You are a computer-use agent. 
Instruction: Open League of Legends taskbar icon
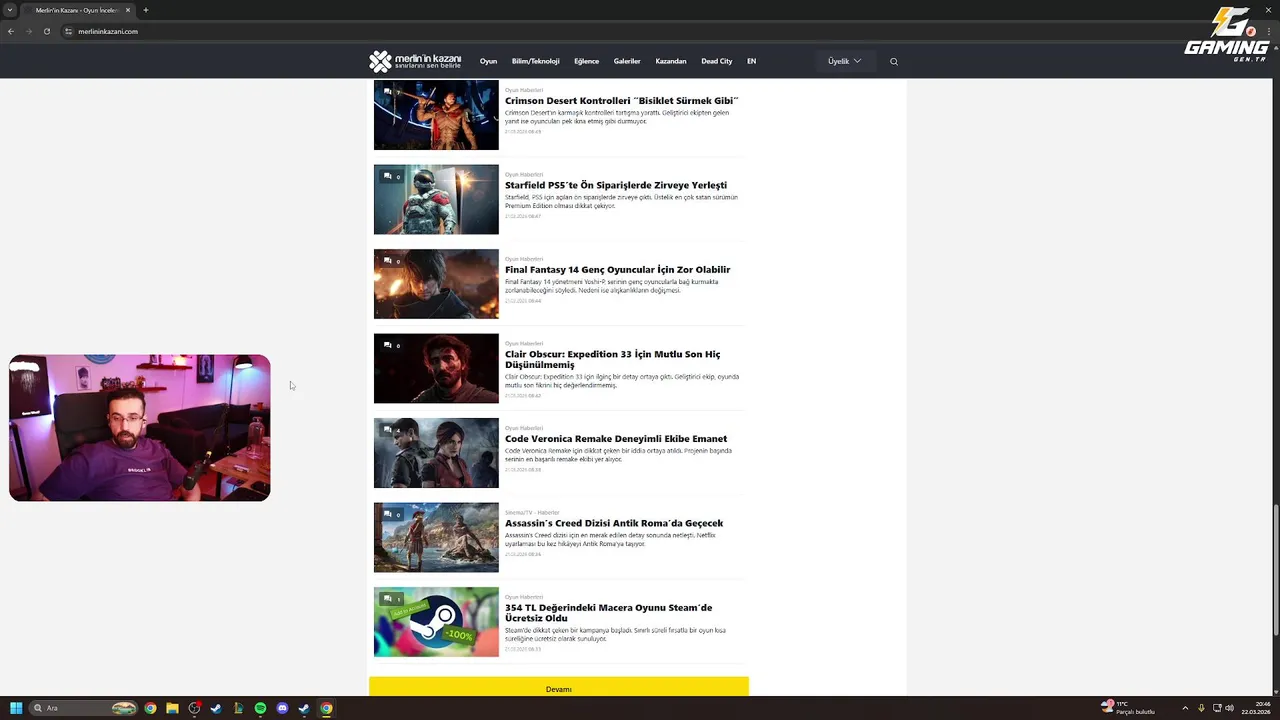(238, 708)
